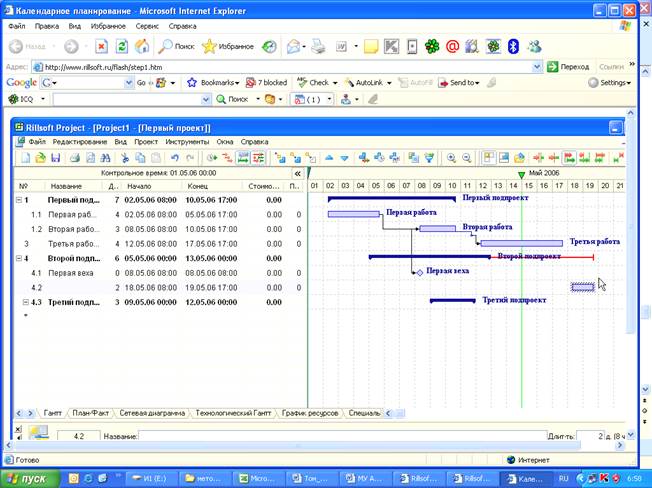The height and width of the screenshot is (488, 652).
Task: Click the red @ icon in IE toolbar
Action: coord(452,47)
